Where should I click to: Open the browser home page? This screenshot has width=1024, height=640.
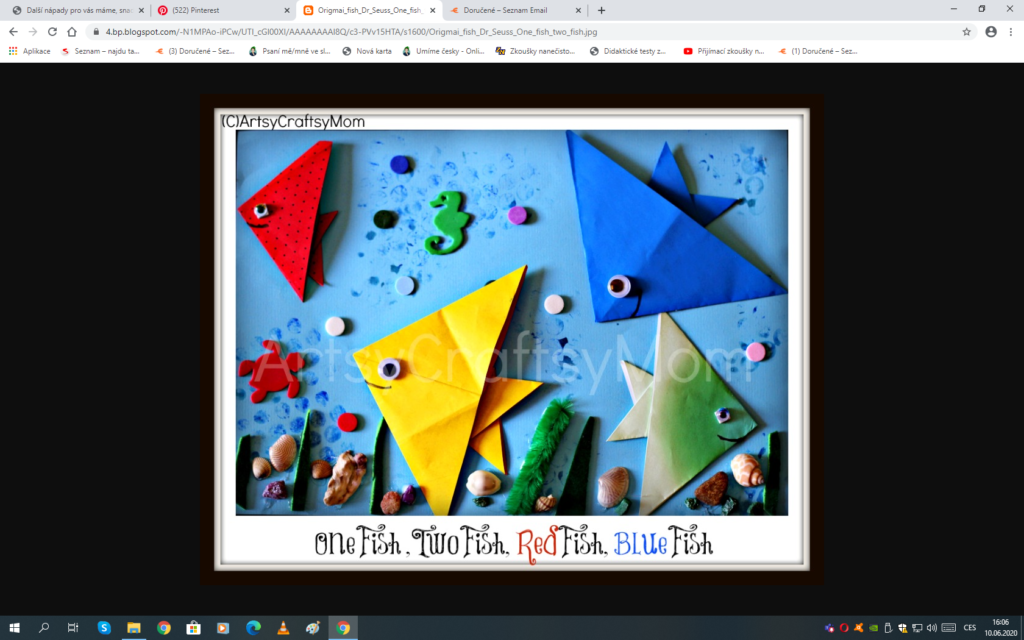pos(72,31)
